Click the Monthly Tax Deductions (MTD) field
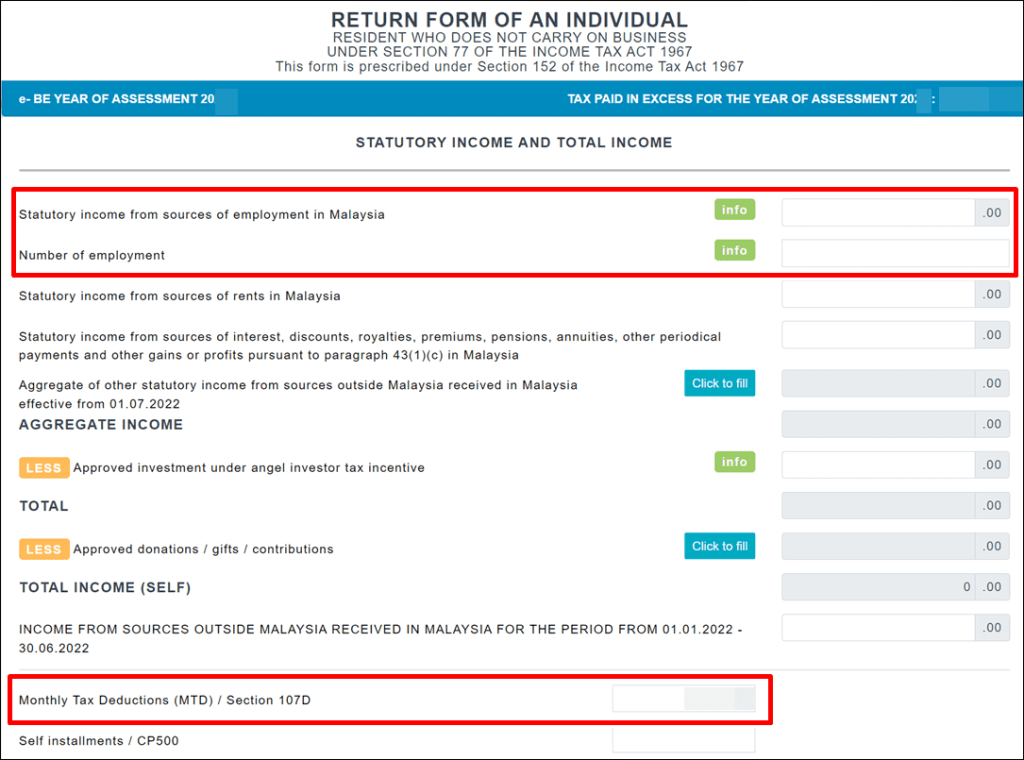The image size is (1024, 760). click(684, 699)
